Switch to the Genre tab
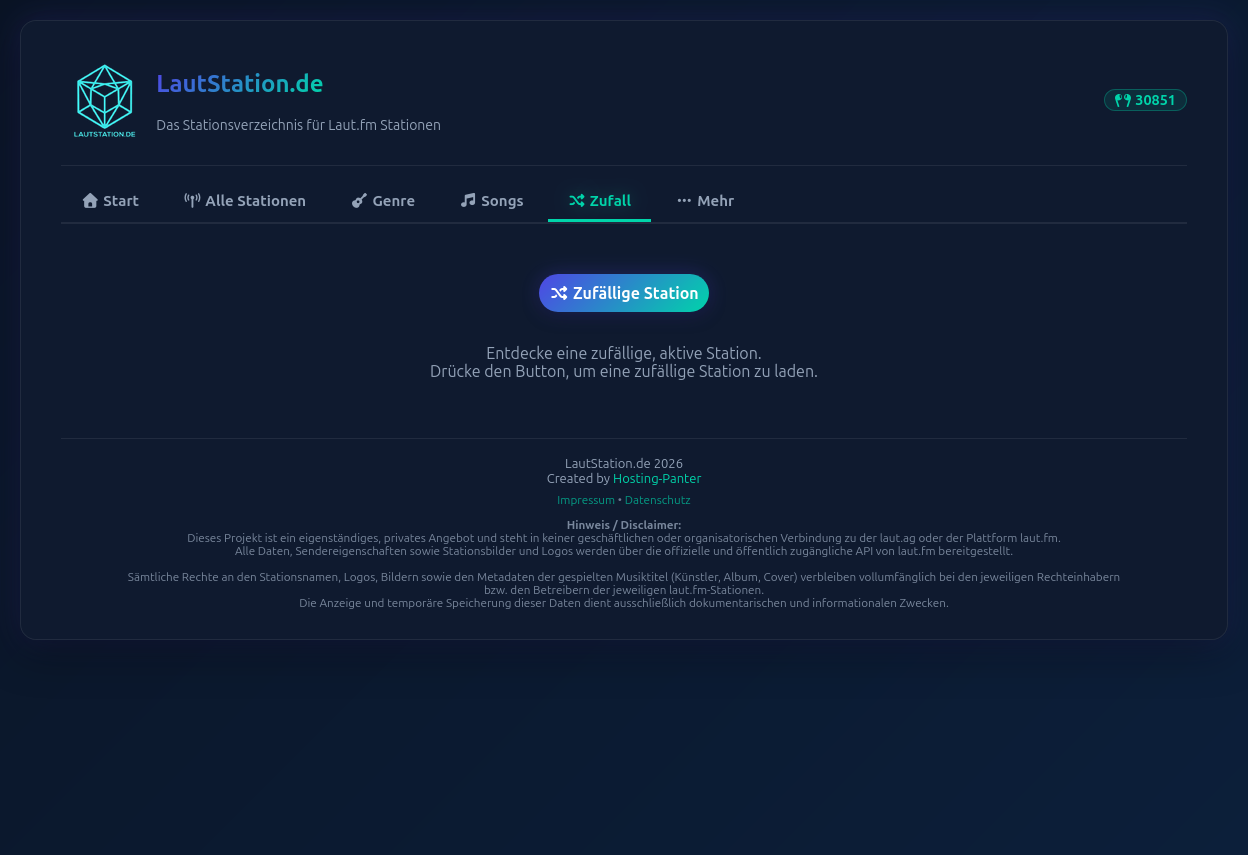This screenshot has width=1248, height=855. pyautogui.click(x=383, y=201)
